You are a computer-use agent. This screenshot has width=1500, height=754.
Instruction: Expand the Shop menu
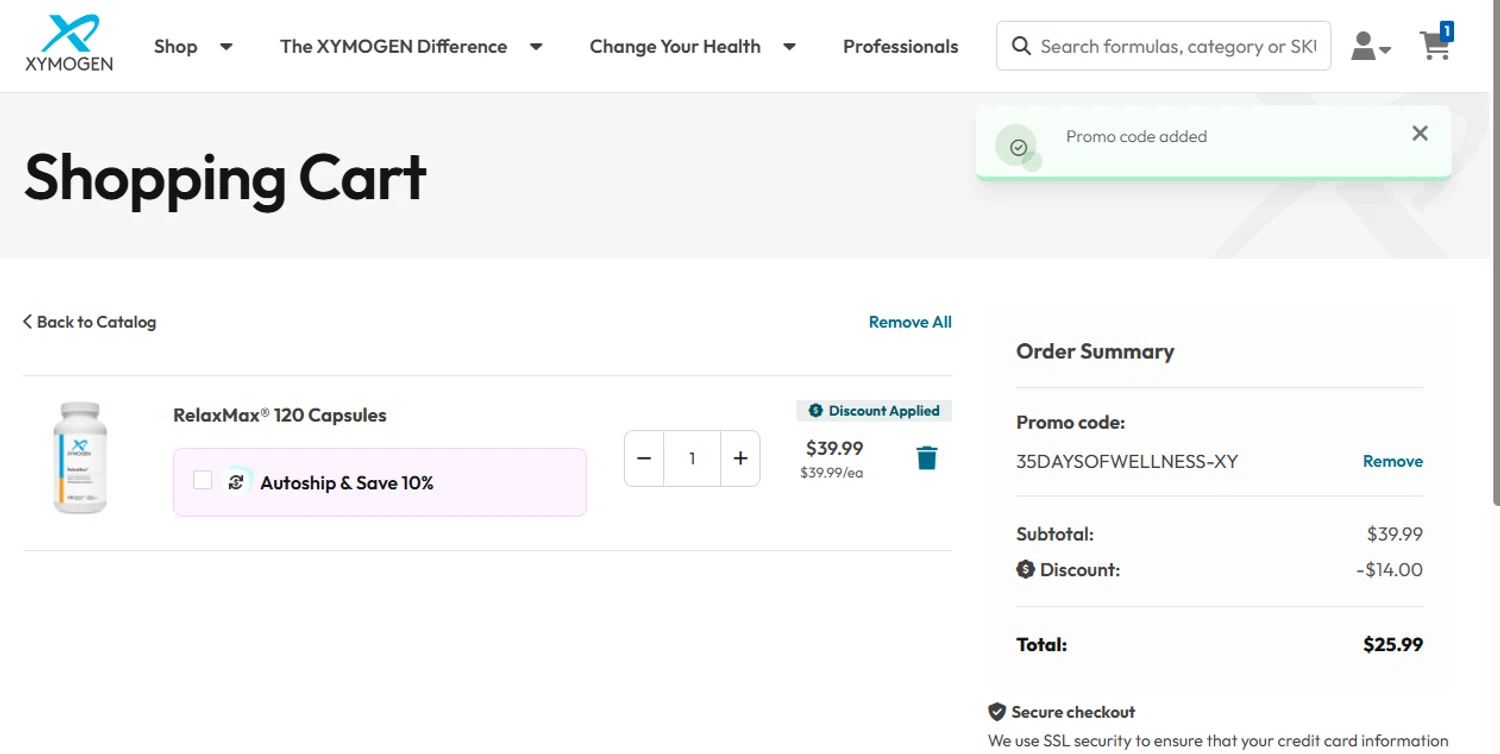tap(193, 46)
